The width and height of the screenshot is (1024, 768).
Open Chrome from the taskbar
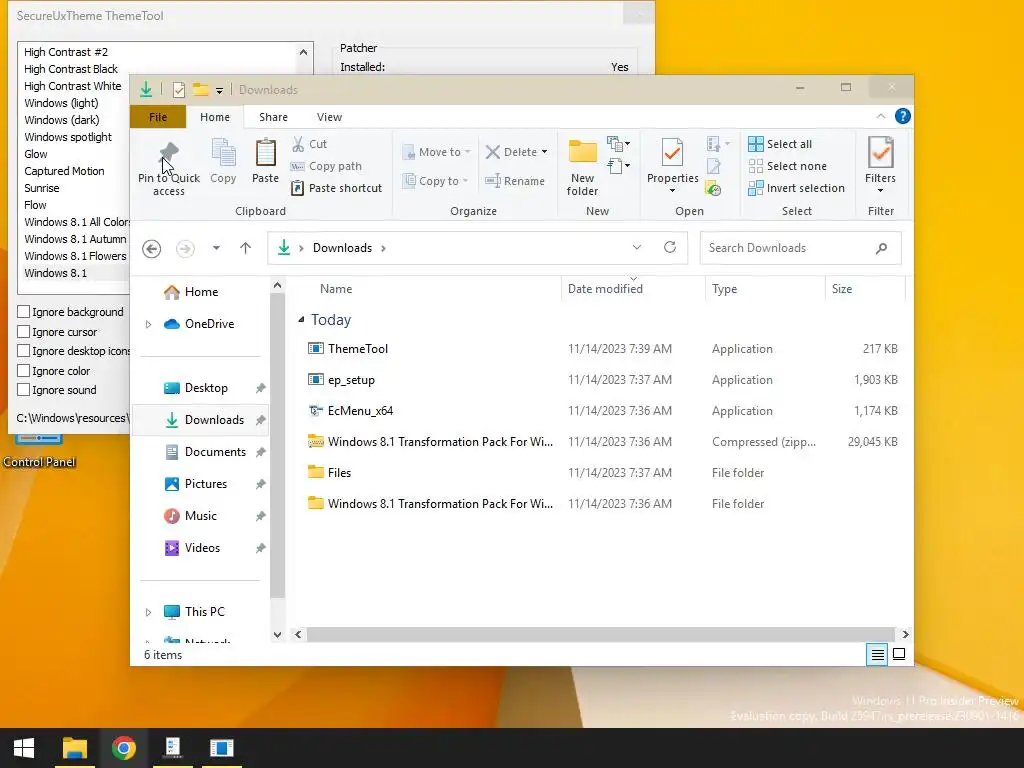tap(123, 748)
